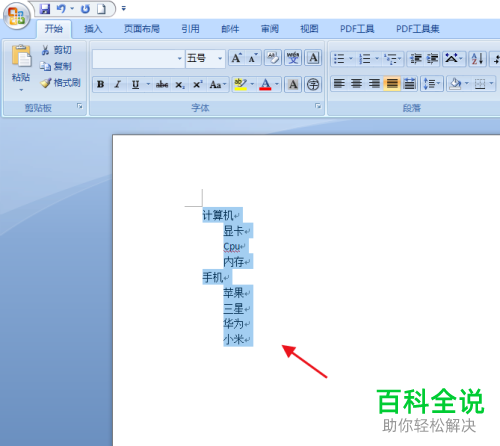Apply character border A icon
Screen dimensions: 500x446
tap(313, 58)
